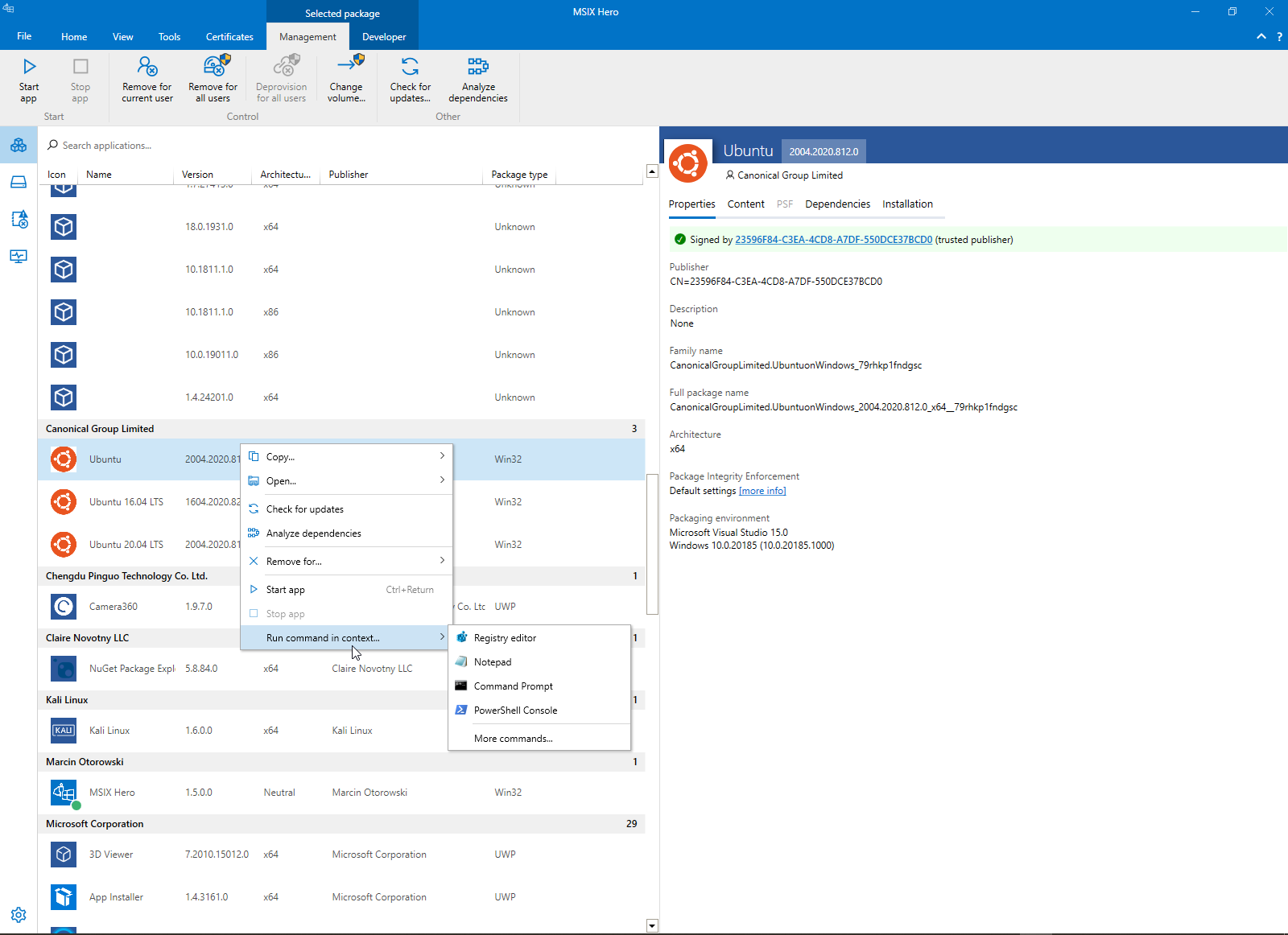Open the settings gear in sidebar
Viewport: 1288px width, 935px height.
[x=19, y=915]
